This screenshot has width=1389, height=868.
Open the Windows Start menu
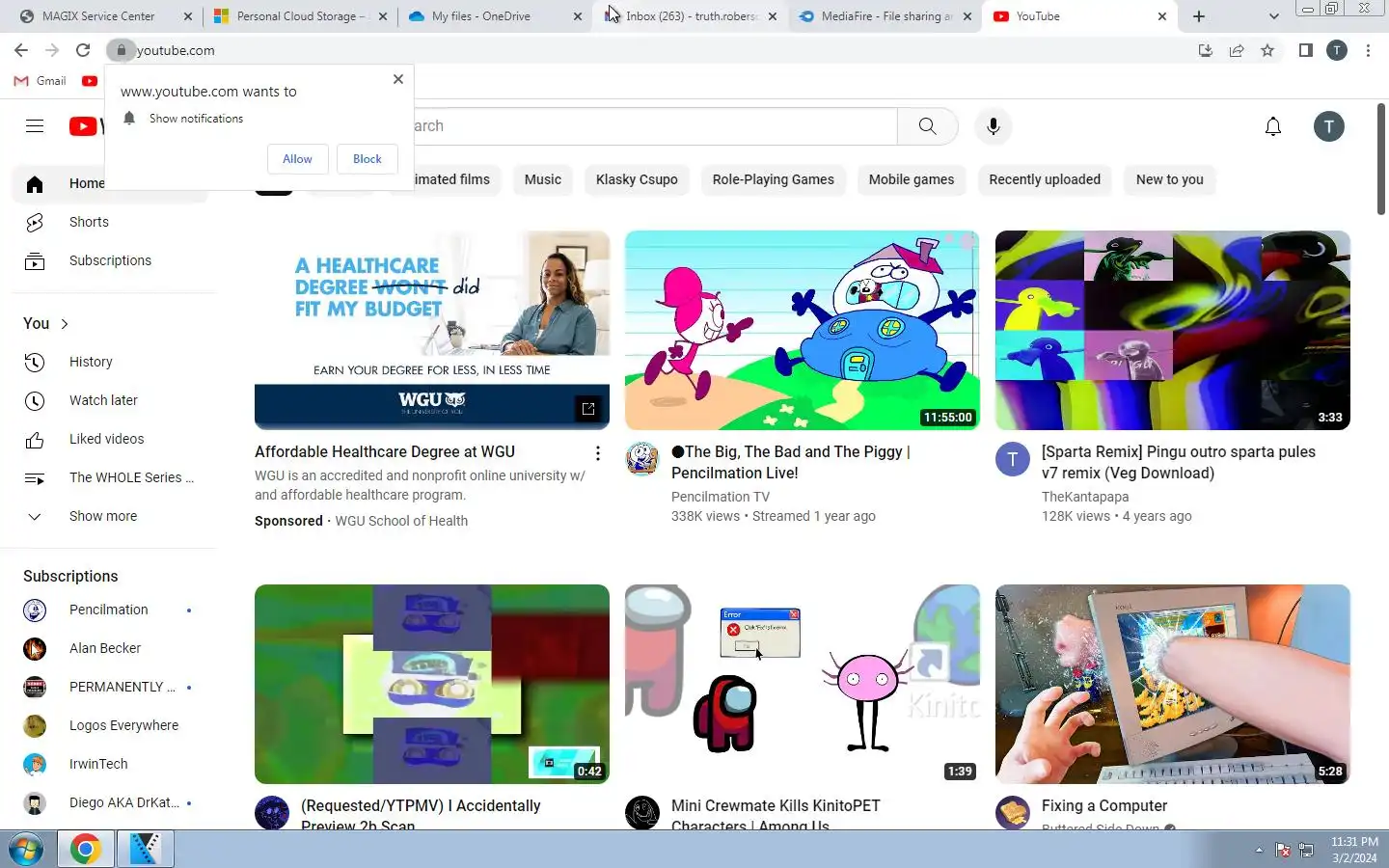click(x=26, y=849)
